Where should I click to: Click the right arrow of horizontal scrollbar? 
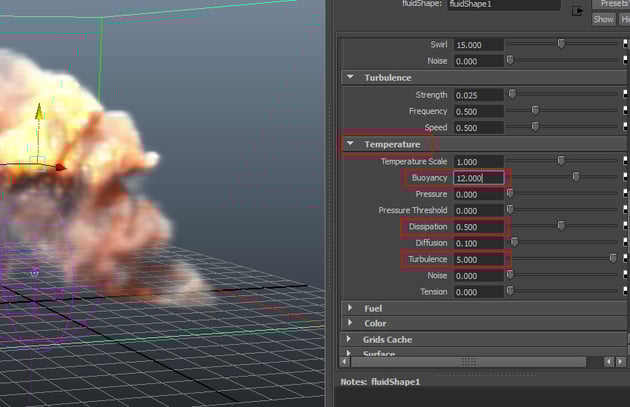pyautogui.click(x=620, y=362)
